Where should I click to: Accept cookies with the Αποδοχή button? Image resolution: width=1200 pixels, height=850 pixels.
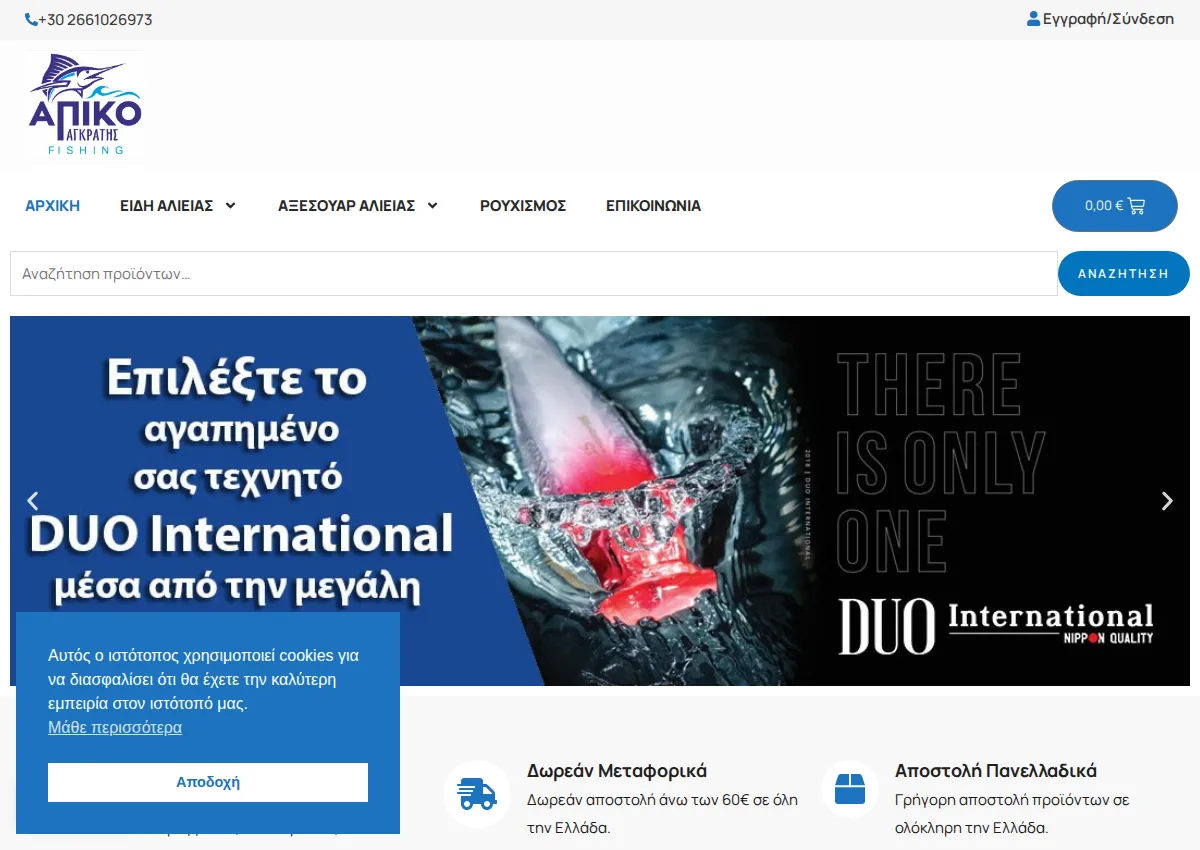coord(208,782)
